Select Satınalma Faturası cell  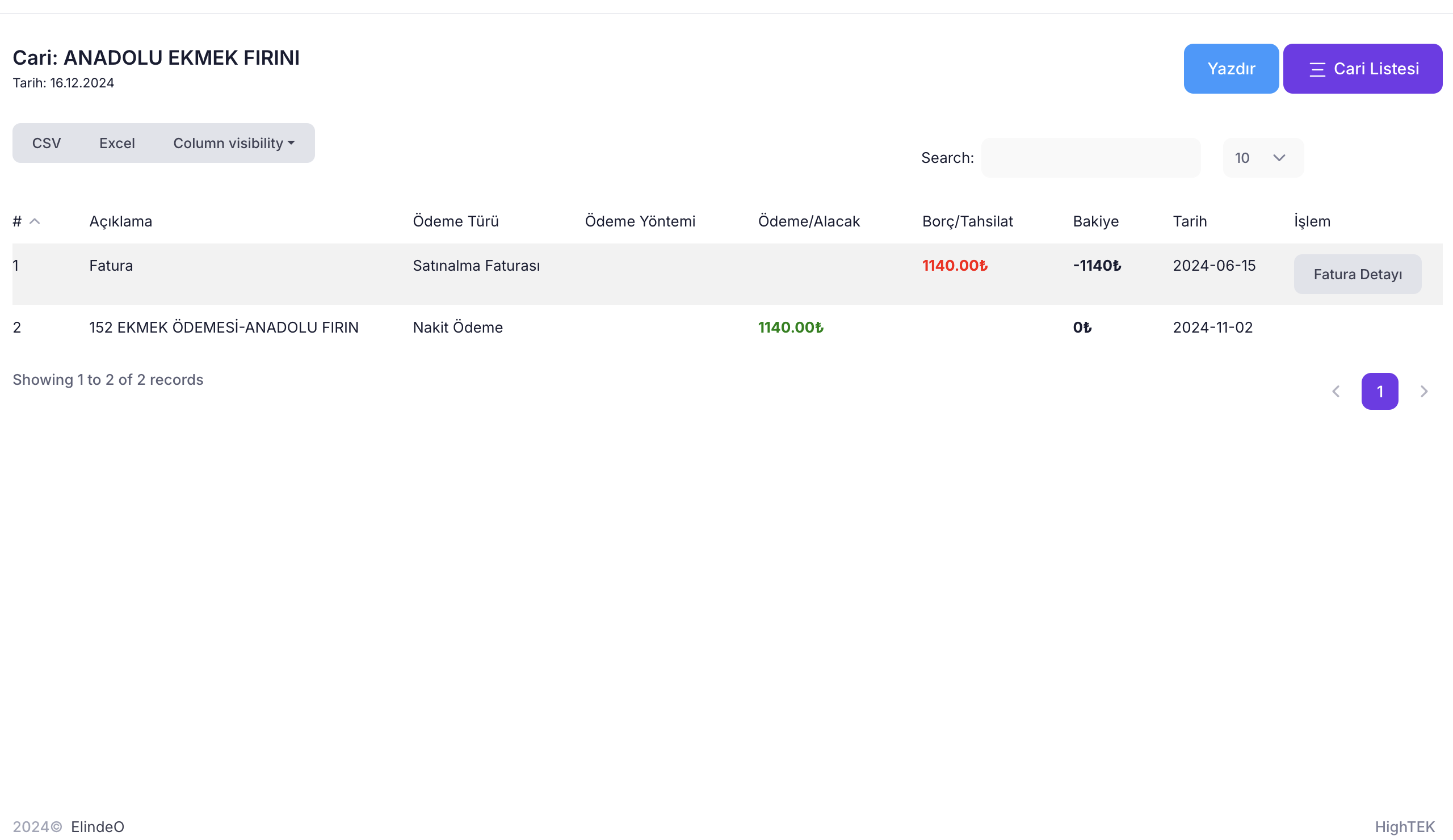click(476, 266)
